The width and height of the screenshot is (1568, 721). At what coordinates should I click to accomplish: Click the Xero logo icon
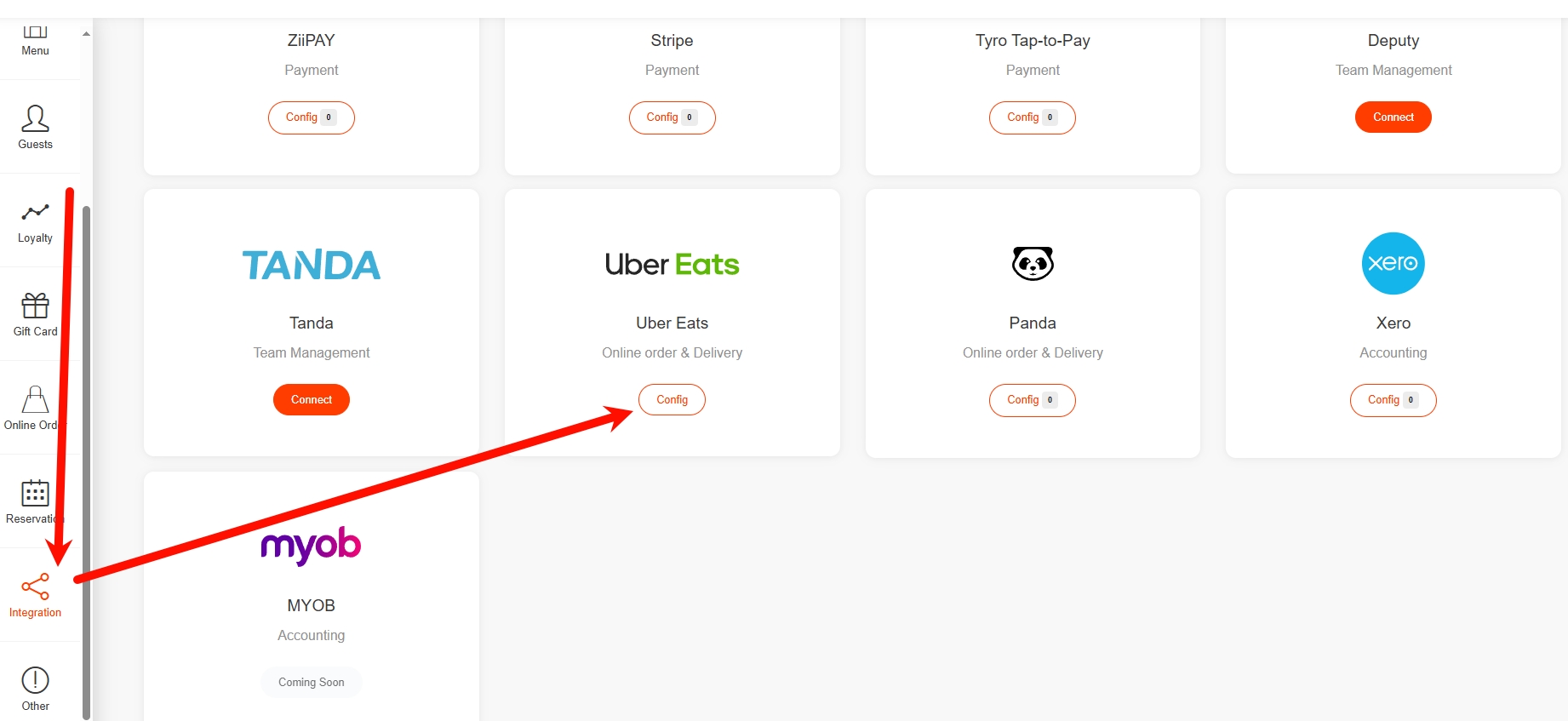point(1393,263)
